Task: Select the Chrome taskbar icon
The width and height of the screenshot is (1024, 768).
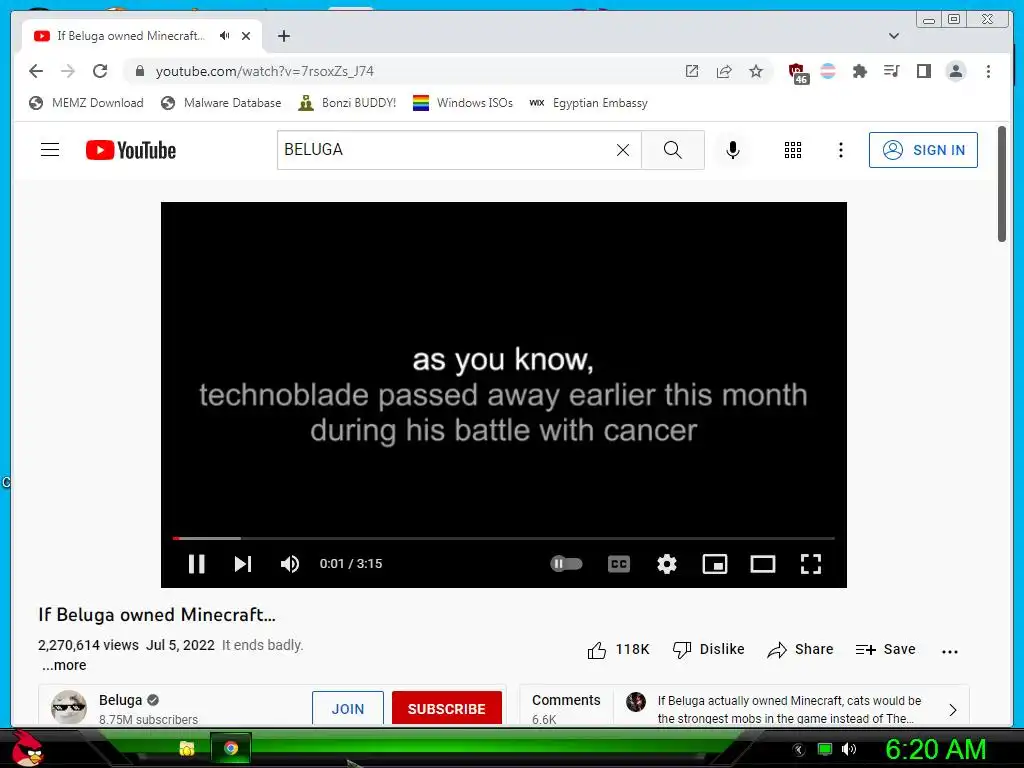Action: point(231,748)
